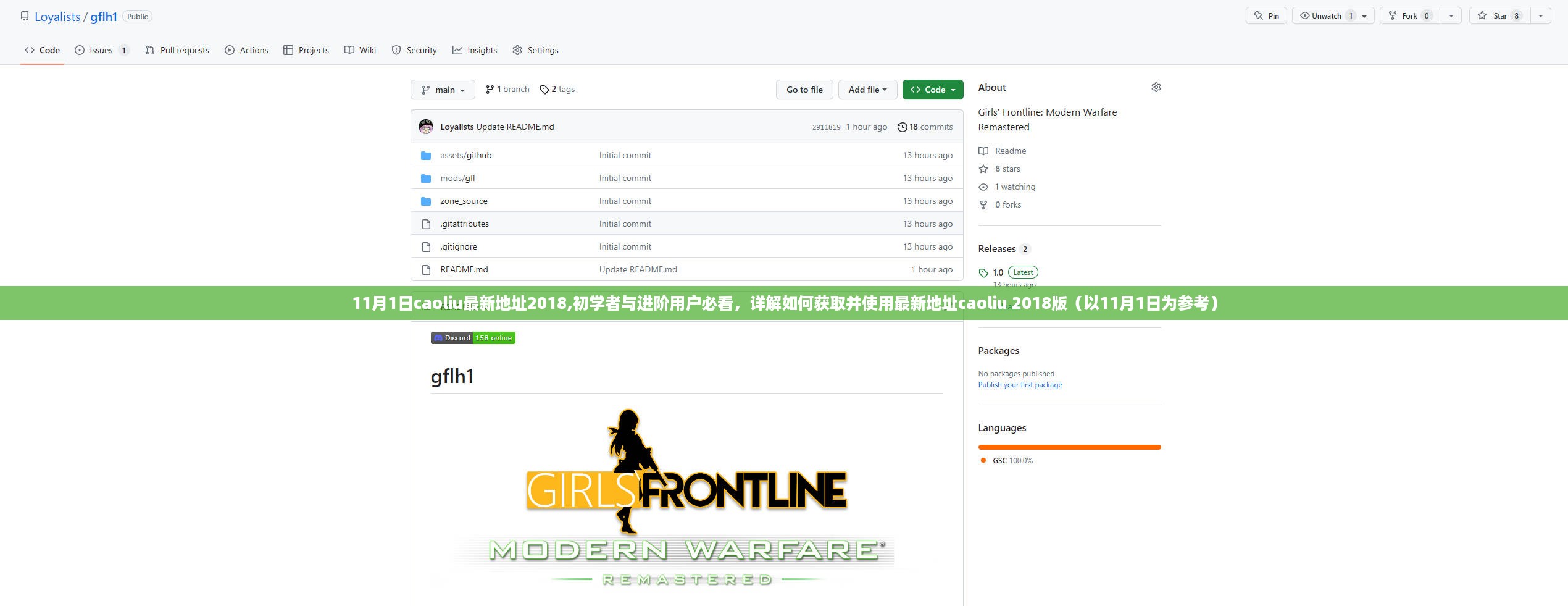This screenshot has width=1568, height=606.
Task: Click the orange GSC language bar
Action: coord(1069,447)
